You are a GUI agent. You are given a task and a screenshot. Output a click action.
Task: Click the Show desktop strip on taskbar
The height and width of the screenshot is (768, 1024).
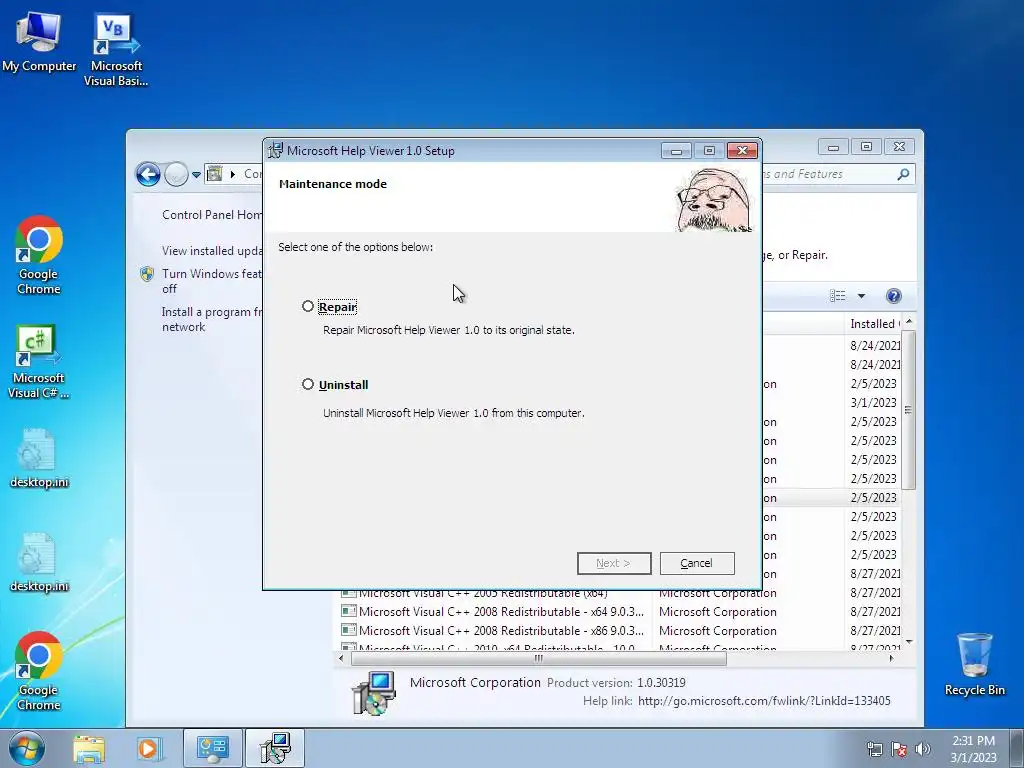coord(1017,748)
